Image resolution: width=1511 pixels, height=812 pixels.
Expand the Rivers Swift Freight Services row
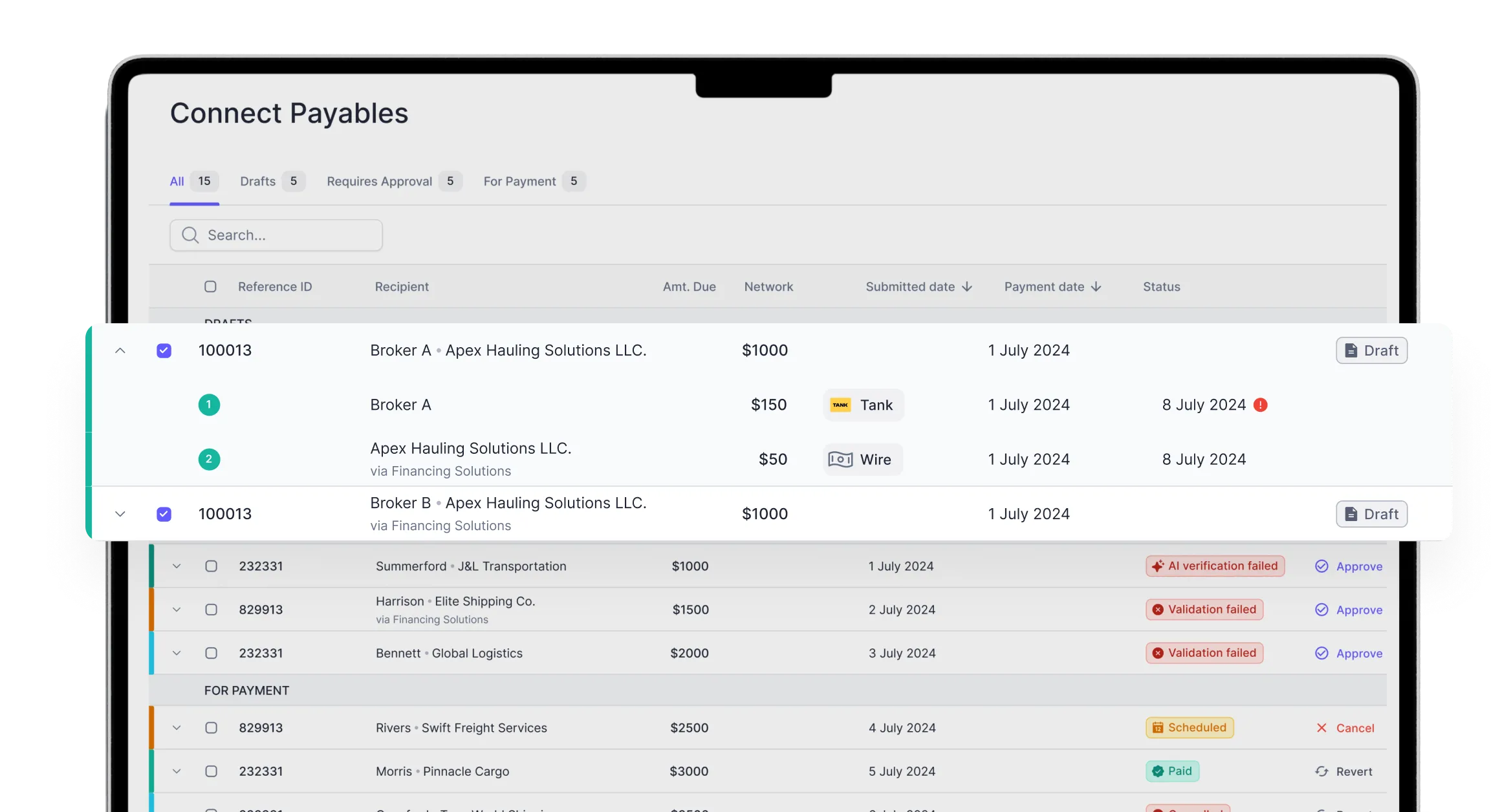point(177,727)
